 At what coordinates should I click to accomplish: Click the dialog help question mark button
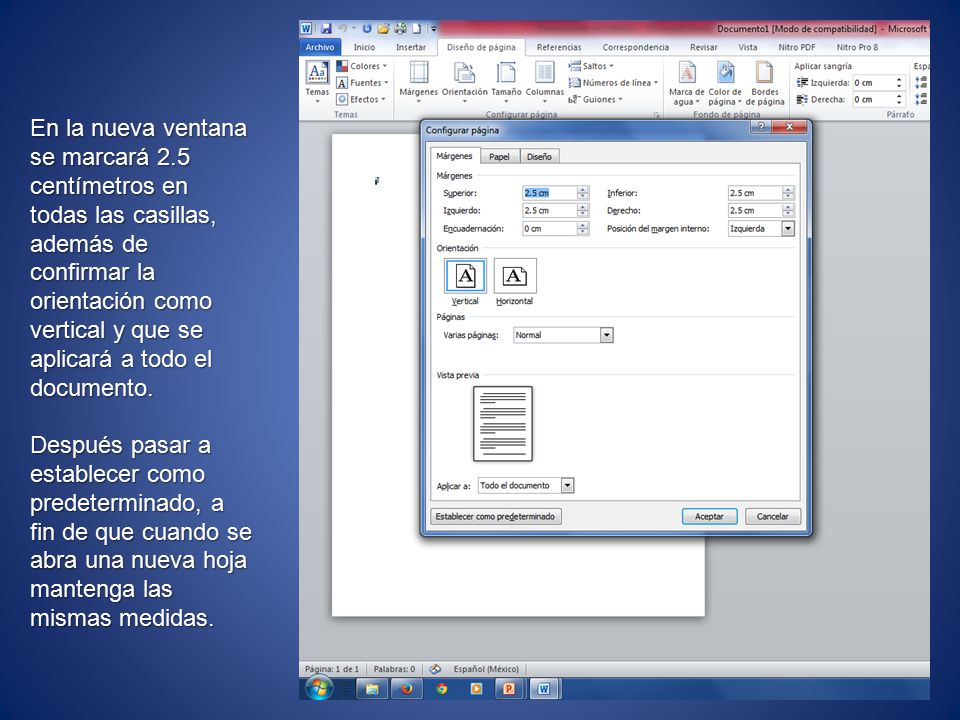pos(760,127)
